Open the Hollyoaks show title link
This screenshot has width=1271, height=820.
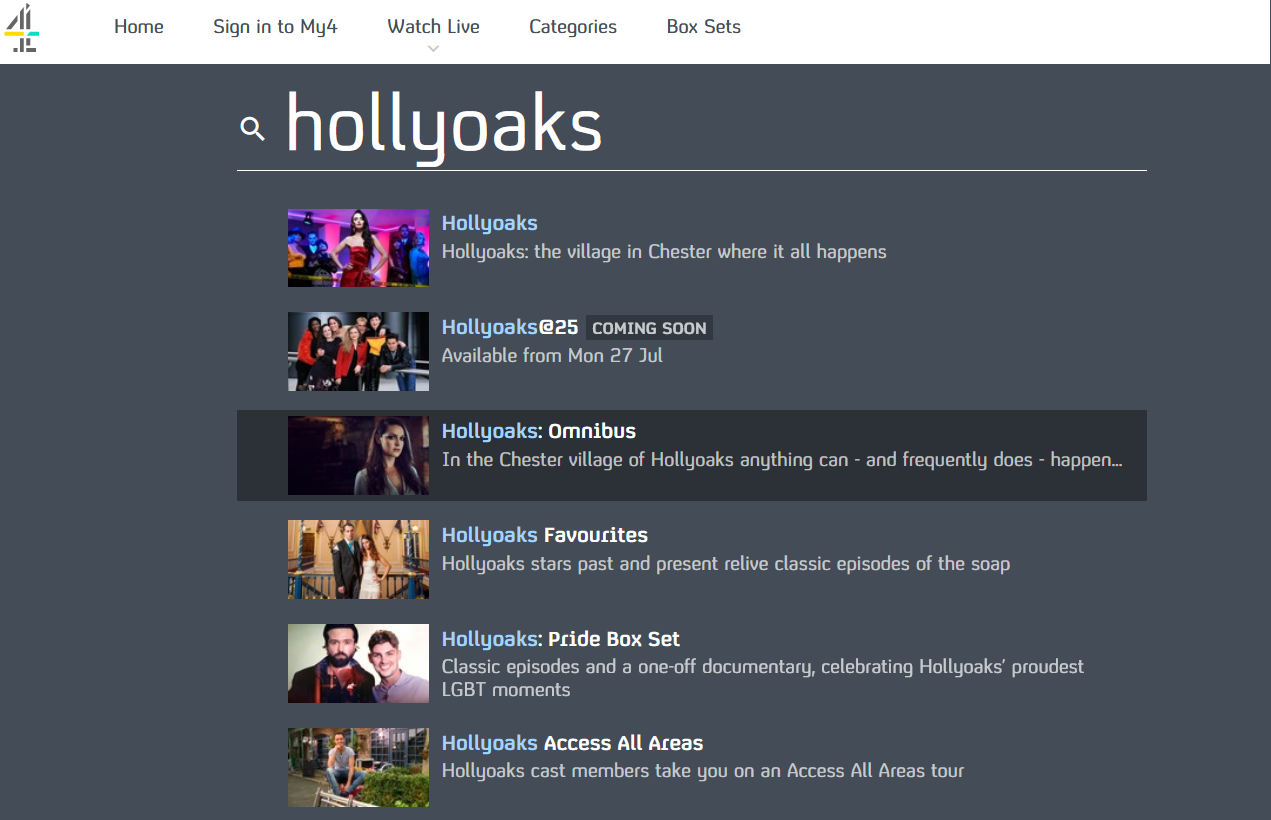(x=490, y=223)
